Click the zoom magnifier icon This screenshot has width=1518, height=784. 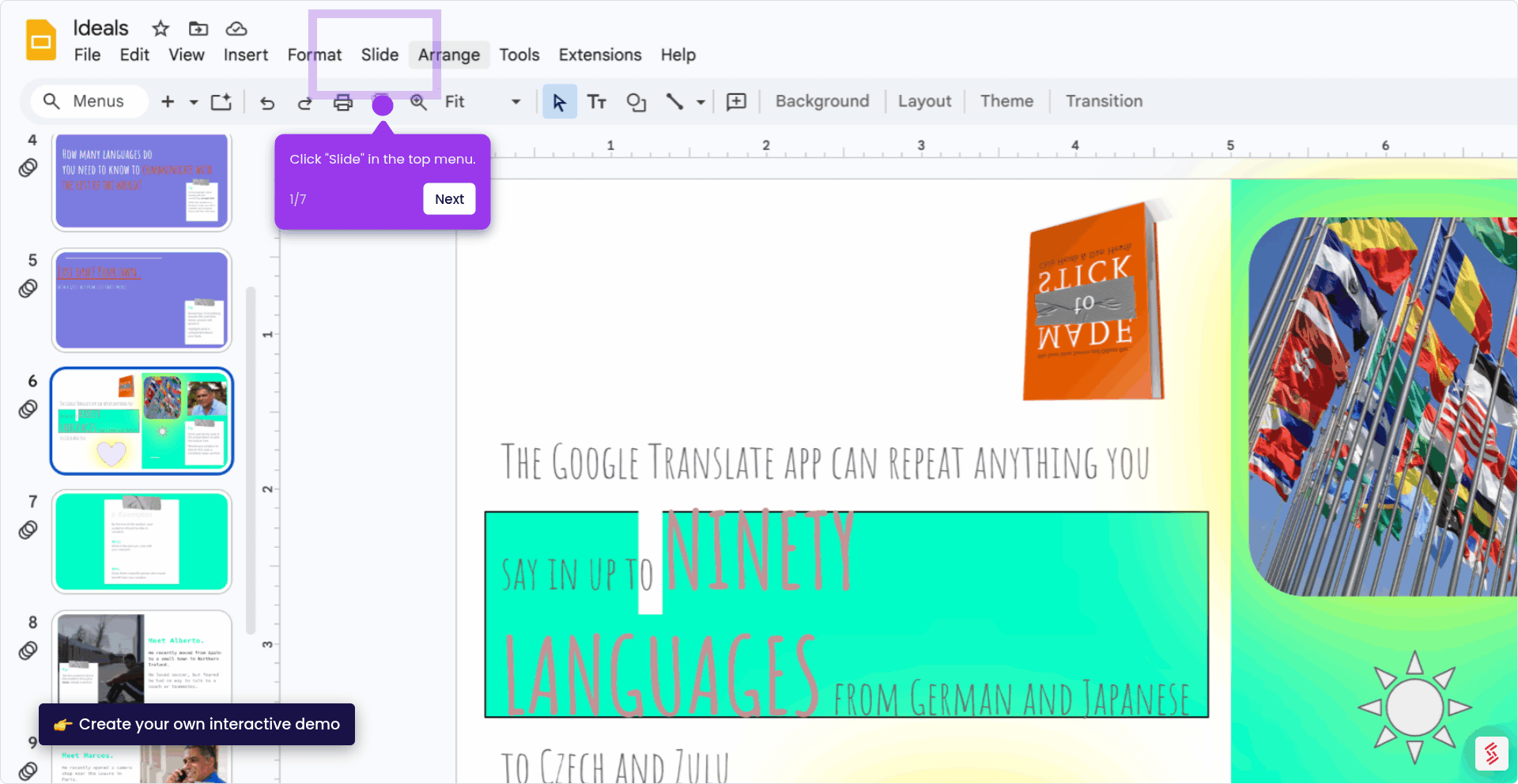418,102
